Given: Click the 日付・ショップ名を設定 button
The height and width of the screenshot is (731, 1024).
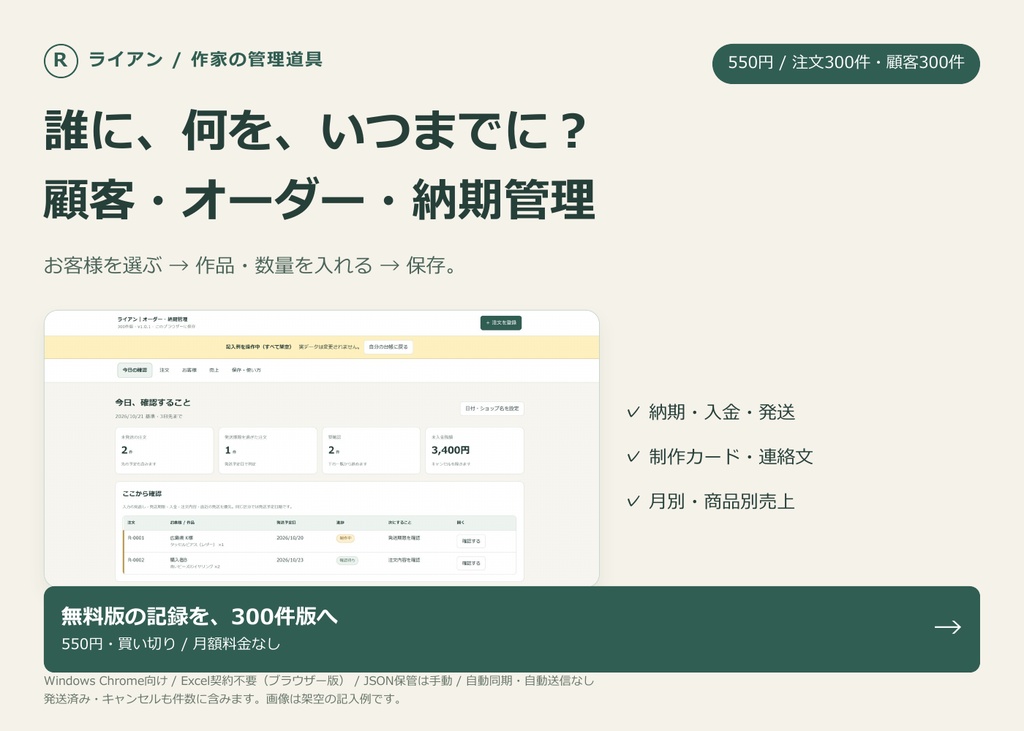Looking at the screenshot, I should tap(492, 408).
